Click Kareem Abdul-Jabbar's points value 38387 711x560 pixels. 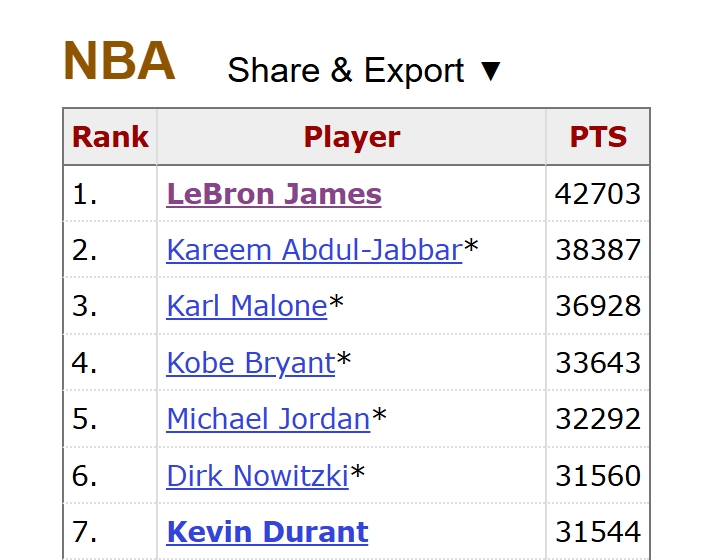[598, 249]
